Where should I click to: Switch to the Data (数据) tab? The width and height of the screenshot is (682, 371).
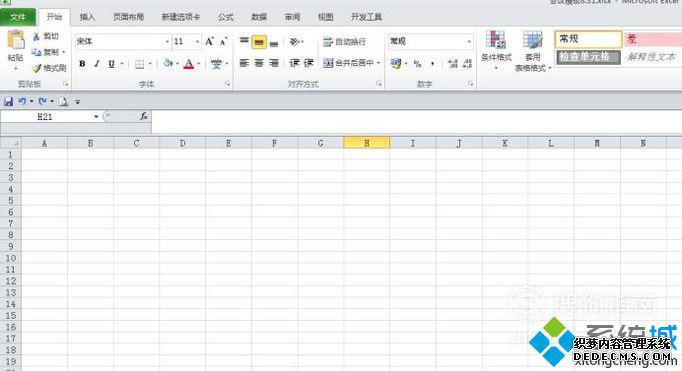[x=259, y=17]
